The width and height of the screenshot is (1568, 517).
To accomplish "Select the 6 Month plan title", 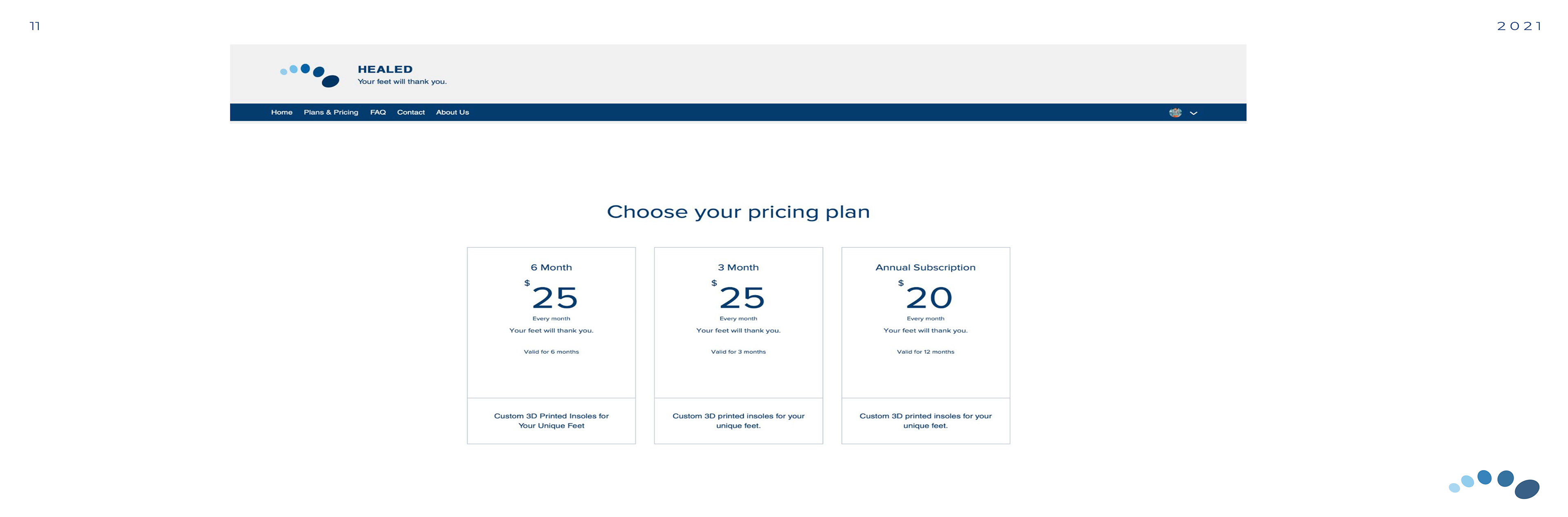I will coord(552,268).
